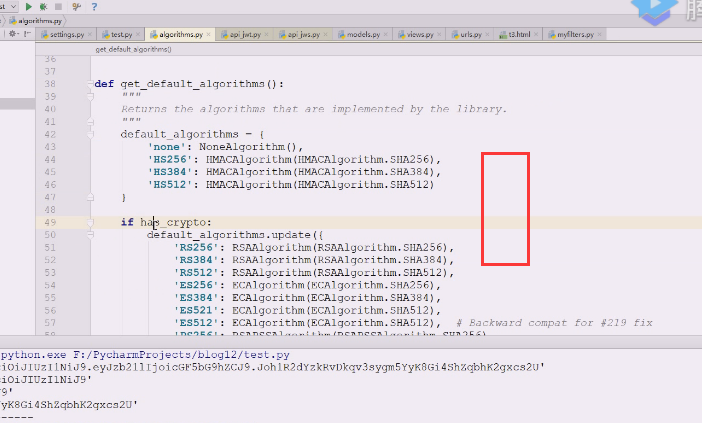Click default_algorithms.update({ on line 50
Viewport: 702px width, 423px height.
click(235, 235)
